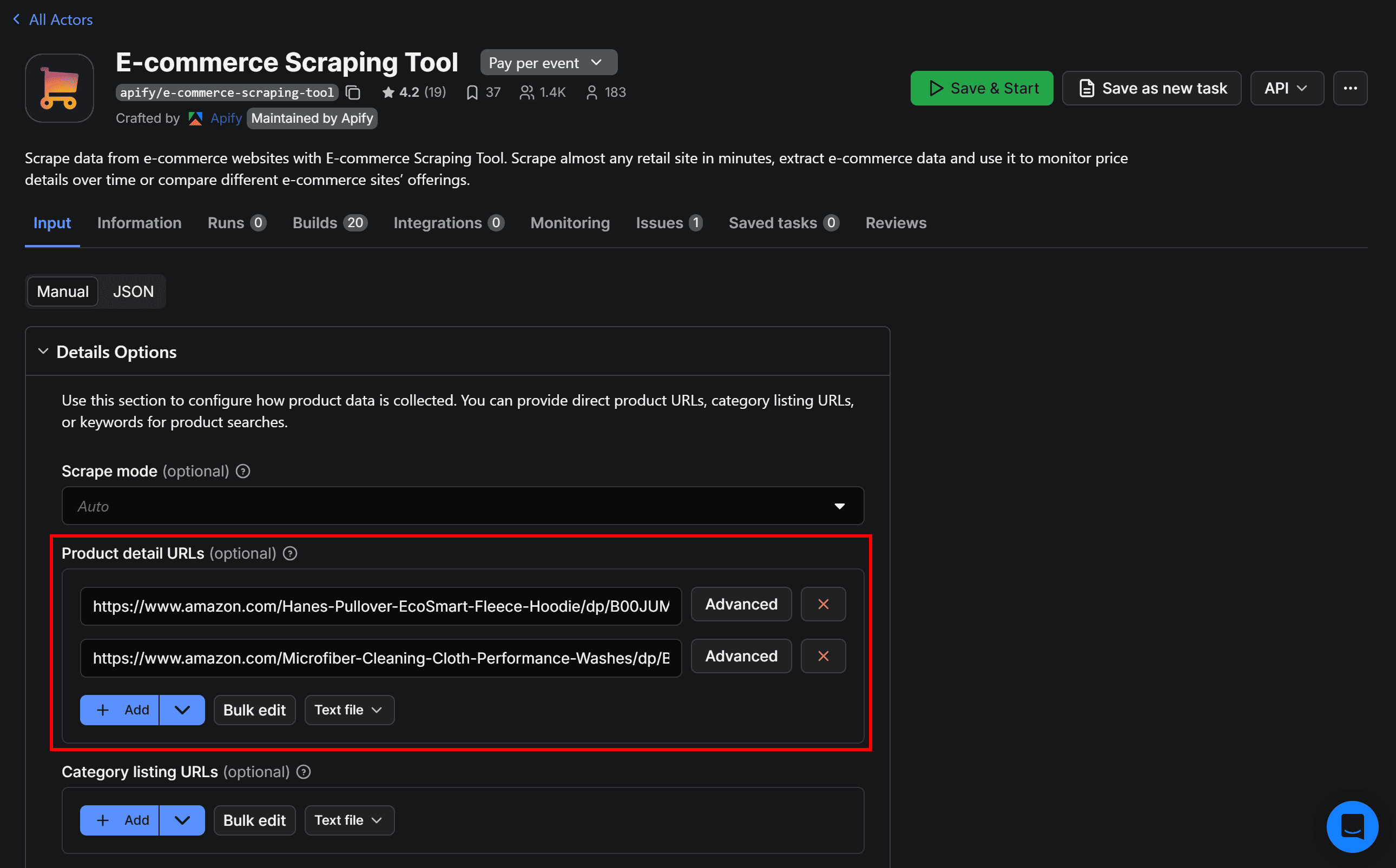Expand the API options dropdown

[x=1286, y=88]
